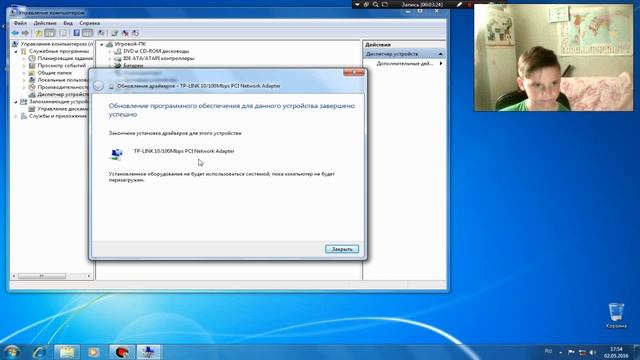The image size is (640, 360).
Task: Expand the Службы и приложения node
Action: coord(16,116)
